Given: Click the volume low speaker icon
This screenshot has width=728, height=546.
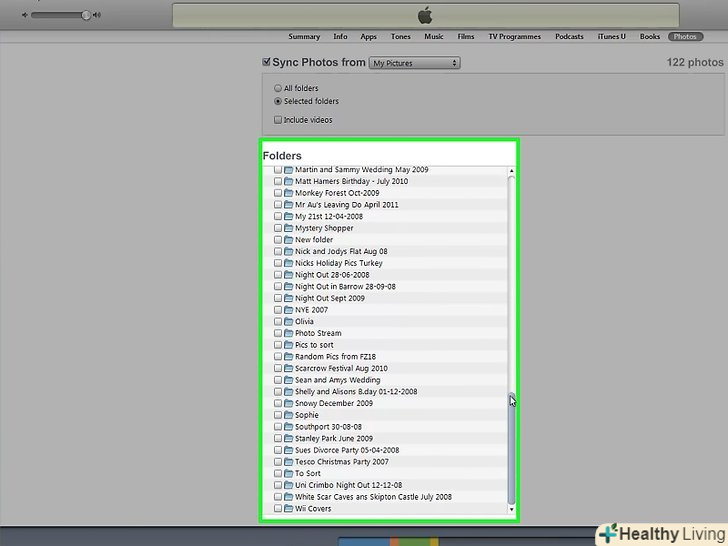Looking at the screenshot, I should point(25,15).
